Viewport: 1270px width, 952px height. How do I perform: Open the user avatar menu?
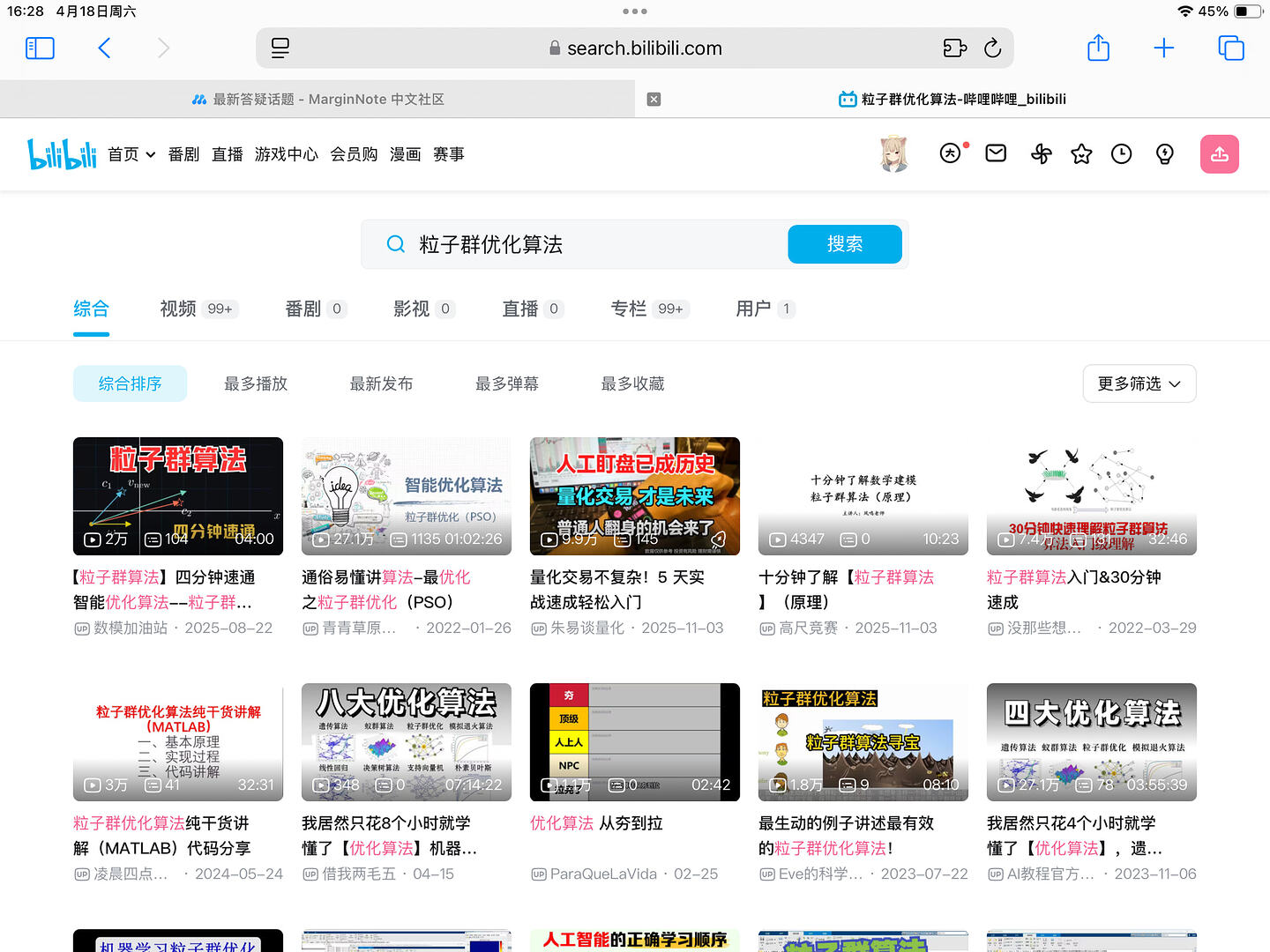[x=894, y=154]
